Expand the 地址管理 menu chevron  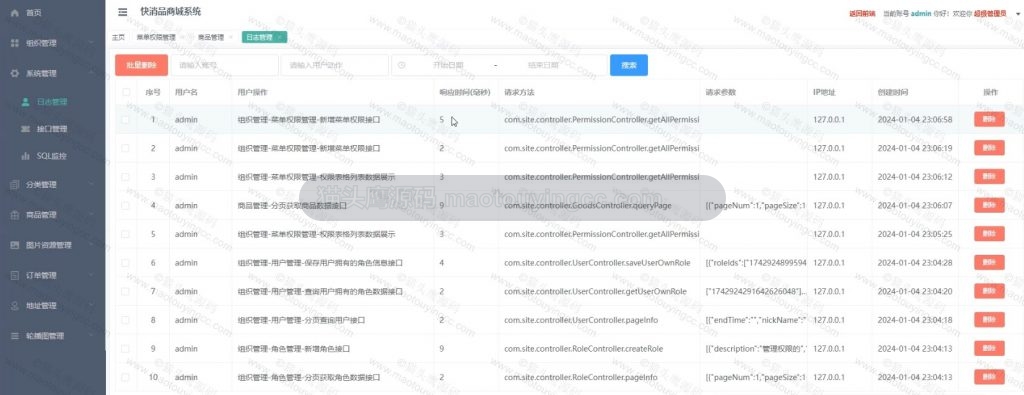pyautogui.click(x=91, y=306)
